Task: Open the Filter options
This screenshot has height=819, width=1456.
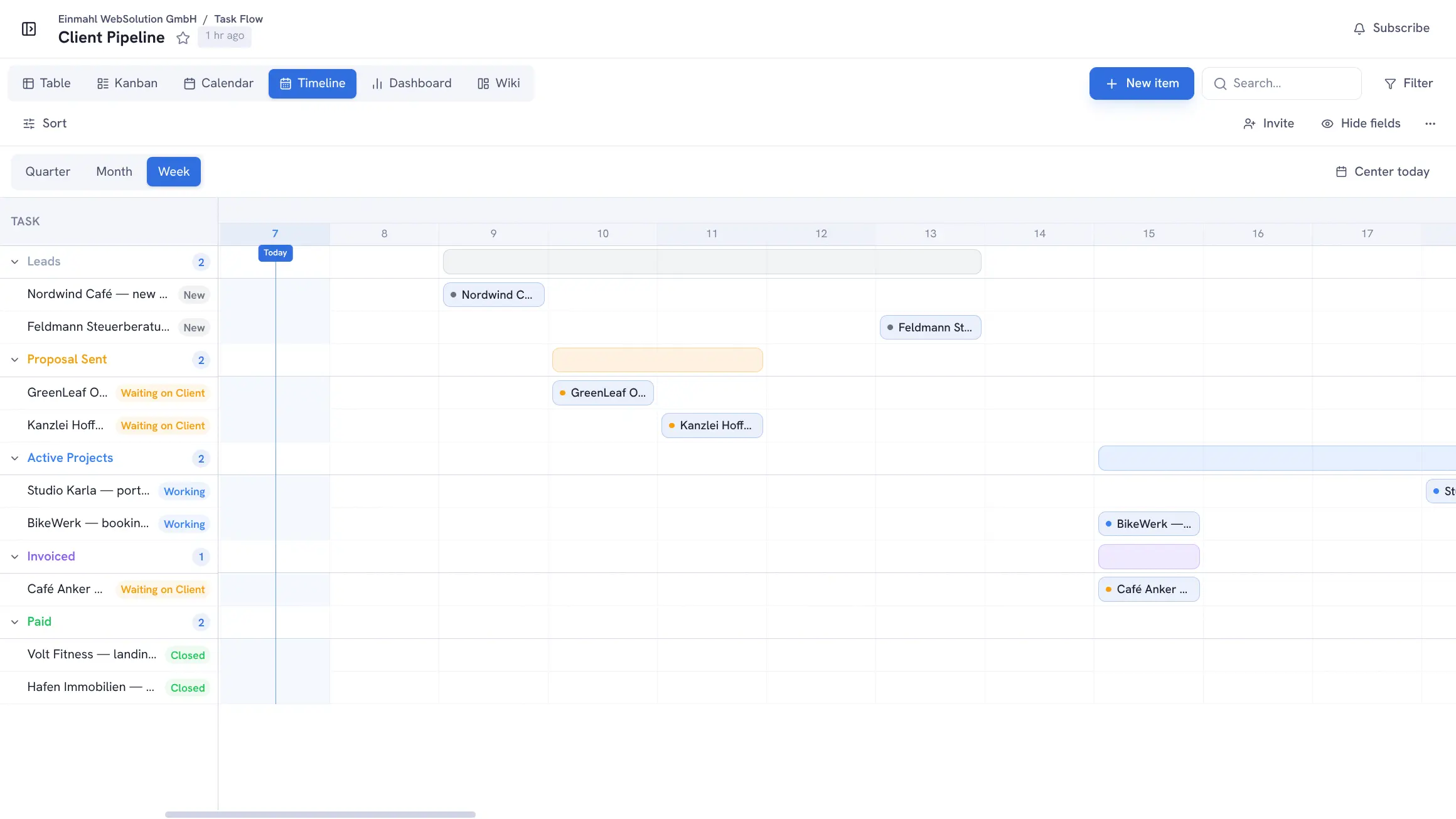Action: (1408, 83)
